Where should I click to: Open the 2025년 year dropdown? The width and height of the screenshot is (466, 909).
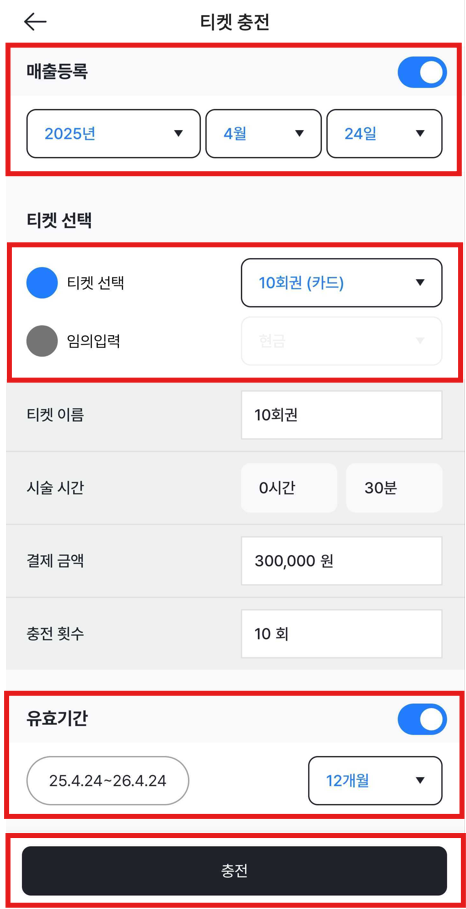[x=114, y=134]
